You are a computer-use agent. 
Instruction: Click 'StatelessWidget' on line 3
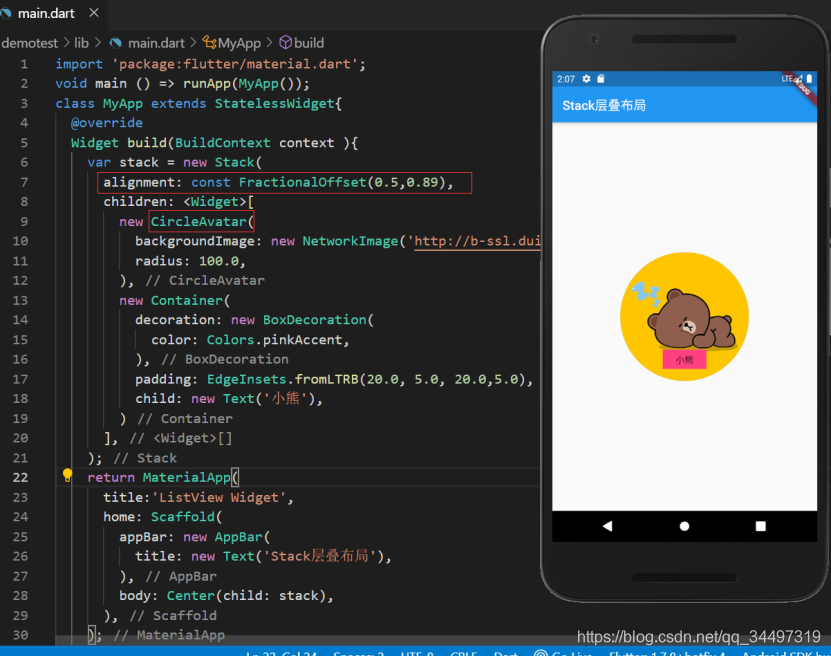point(275,103)
